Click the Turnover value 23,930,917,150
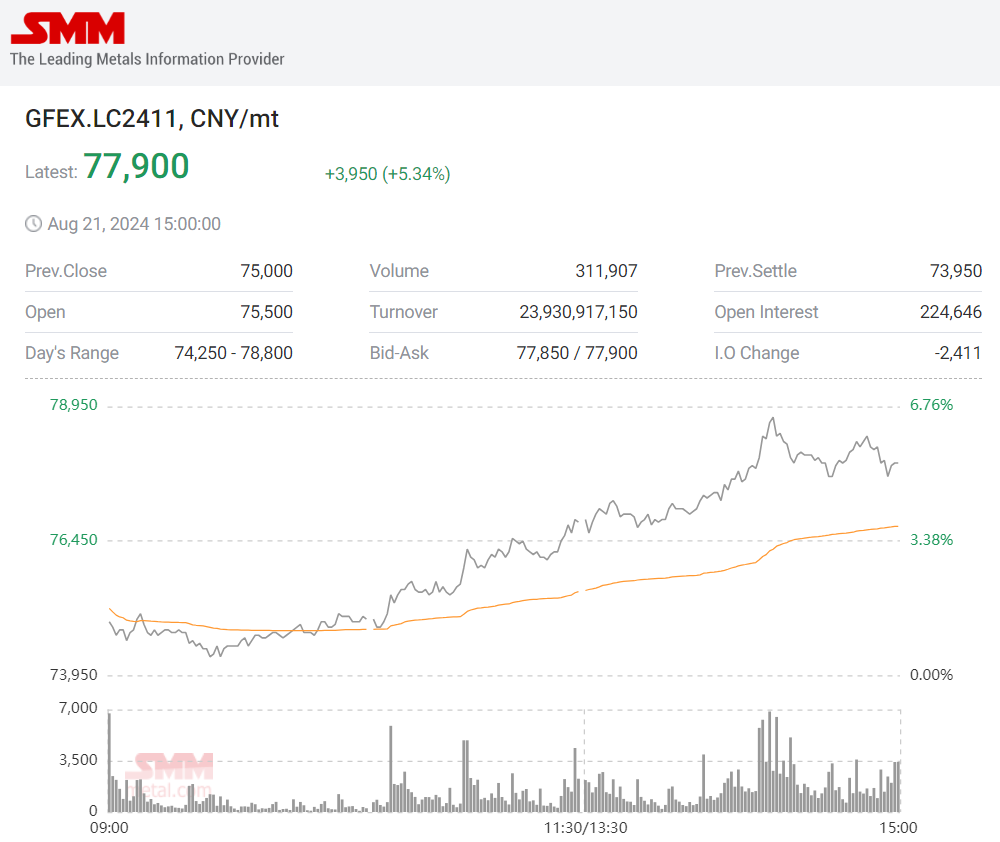The image size is (1000, 842). [579, 312]
